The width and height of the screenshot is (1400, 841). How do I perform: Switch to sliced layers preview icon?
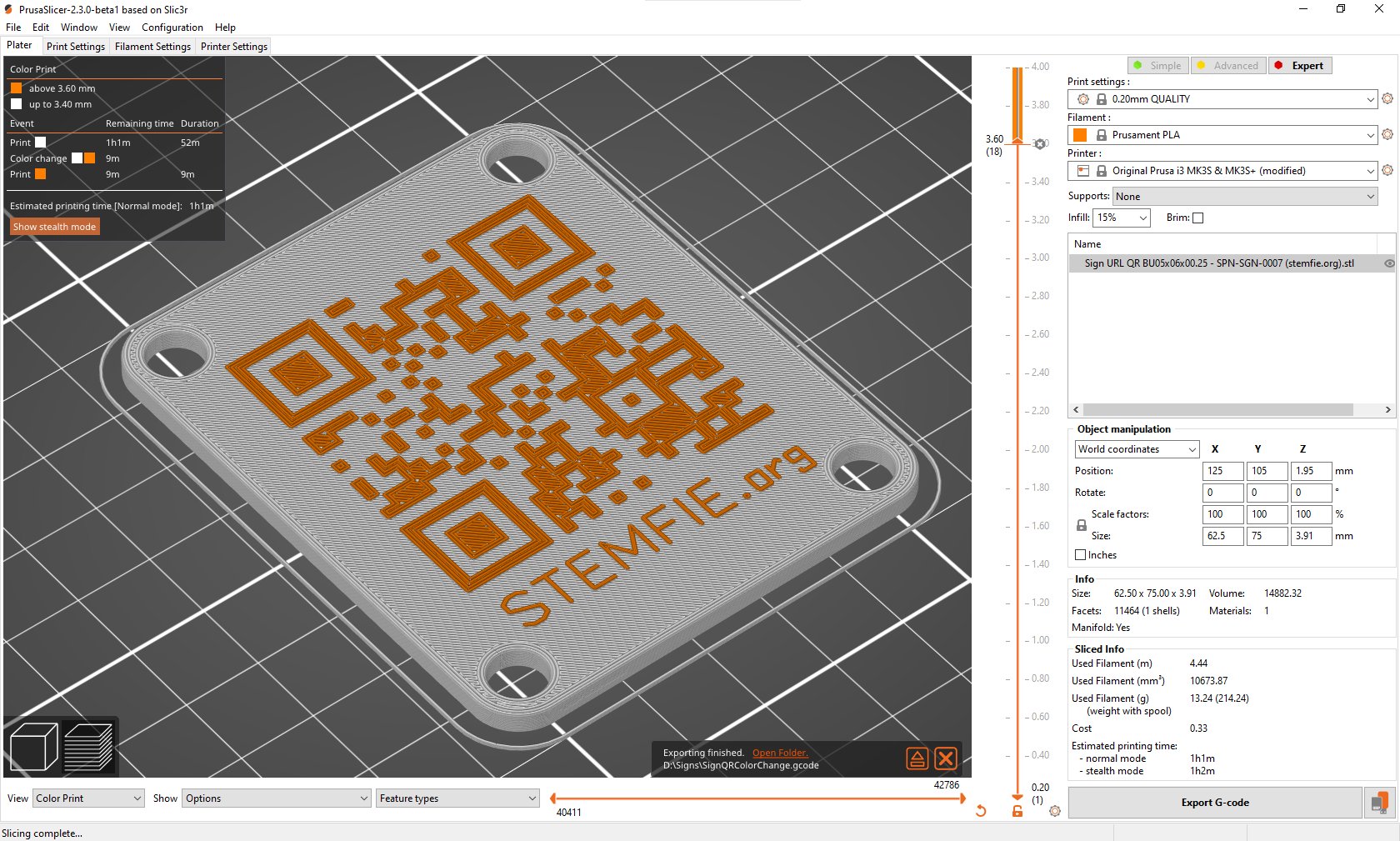pyautogui.click(x=89, y=747)
